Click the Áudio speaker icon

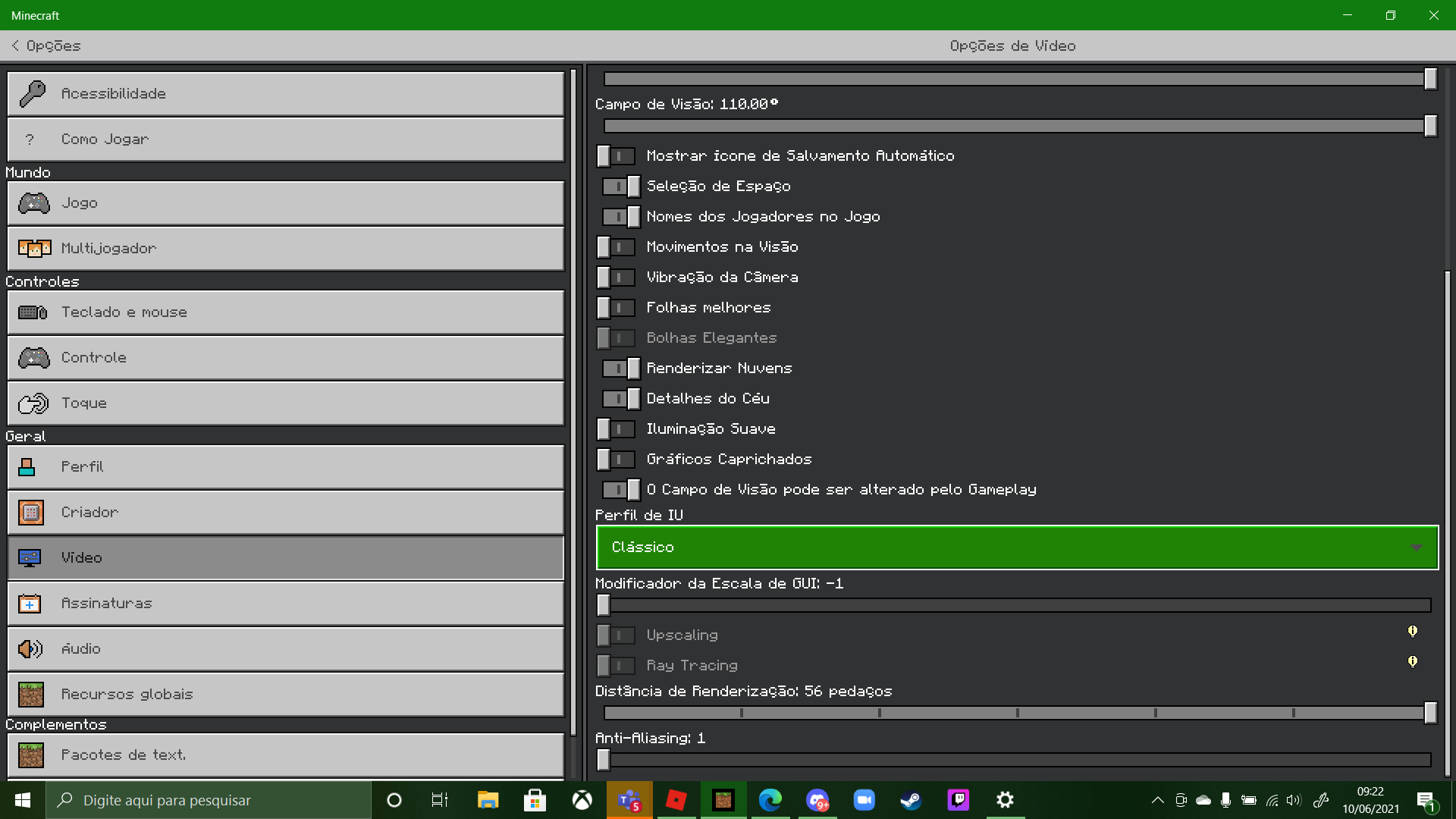click(30, 649)
